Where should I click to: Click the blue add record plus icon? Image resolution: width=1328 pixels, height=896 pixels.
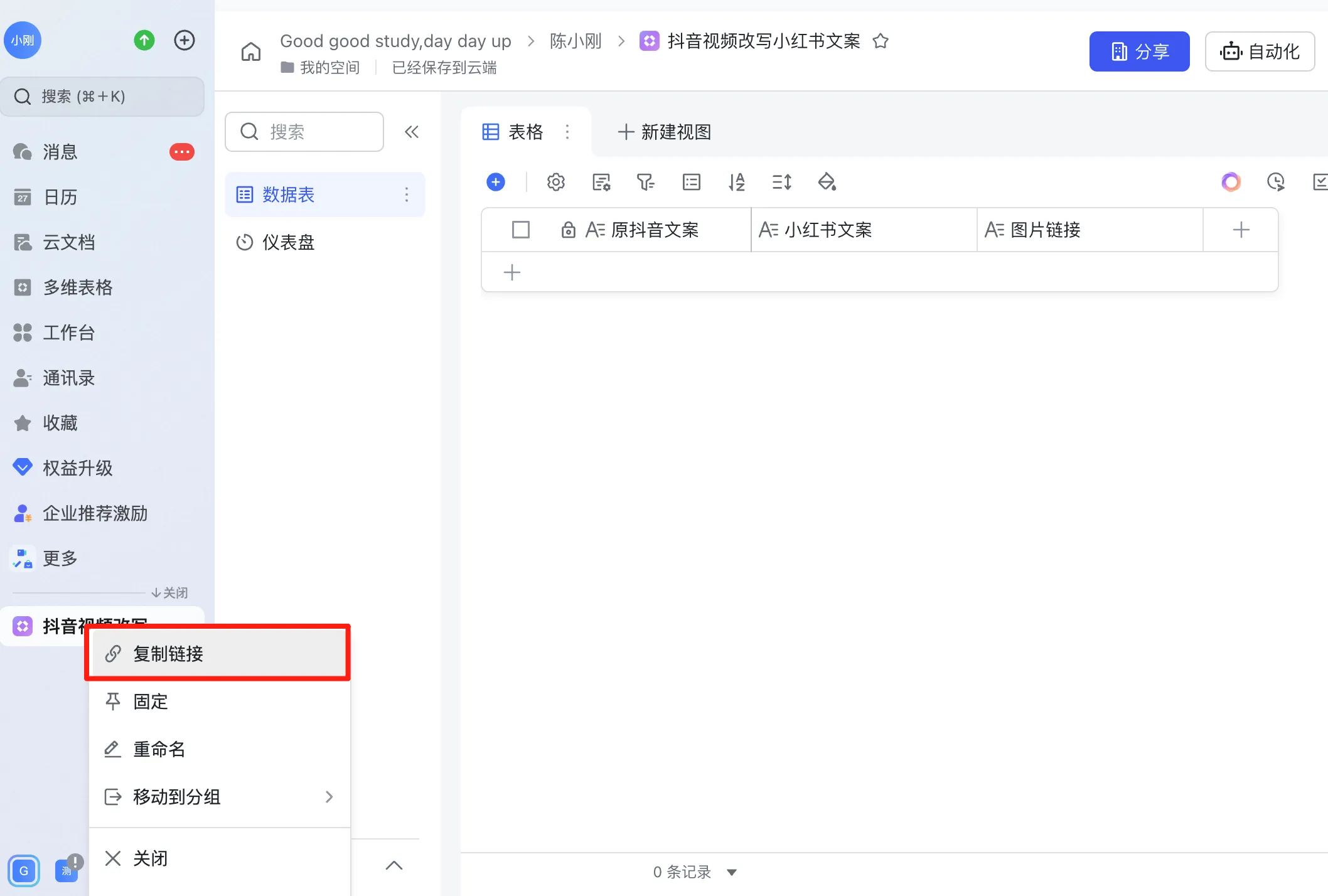point(496,182)
